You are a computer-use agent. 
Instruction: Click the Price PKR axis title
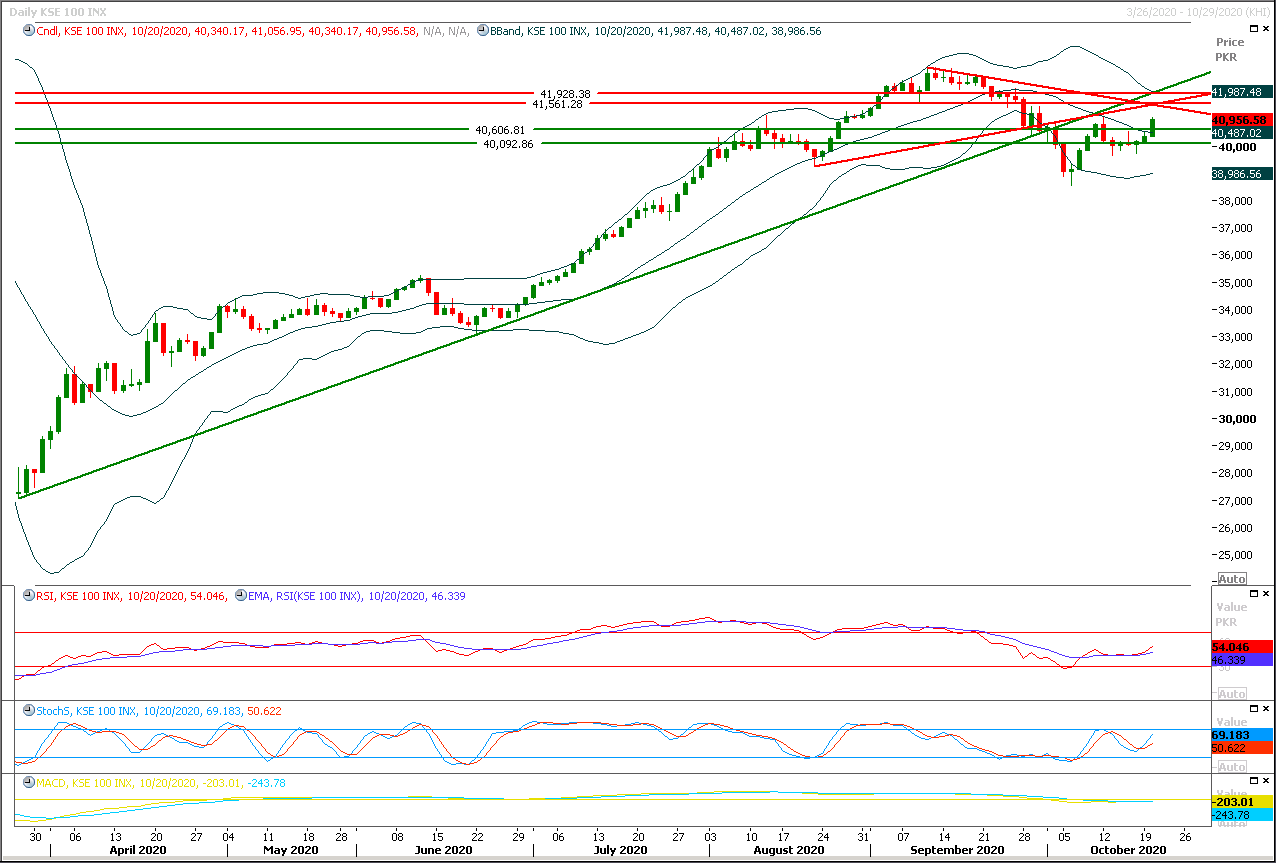coord(1230,50)
